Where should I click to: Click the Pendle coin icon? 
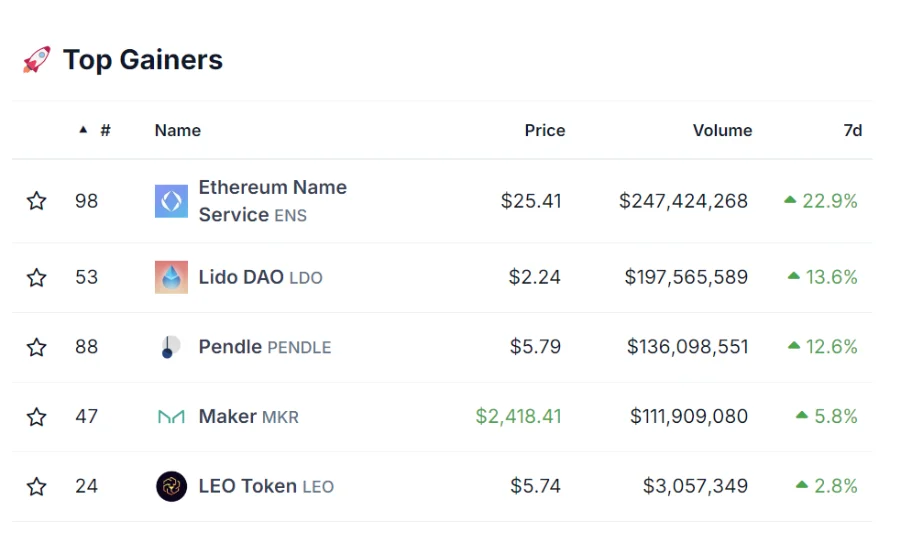click(171, 347)
